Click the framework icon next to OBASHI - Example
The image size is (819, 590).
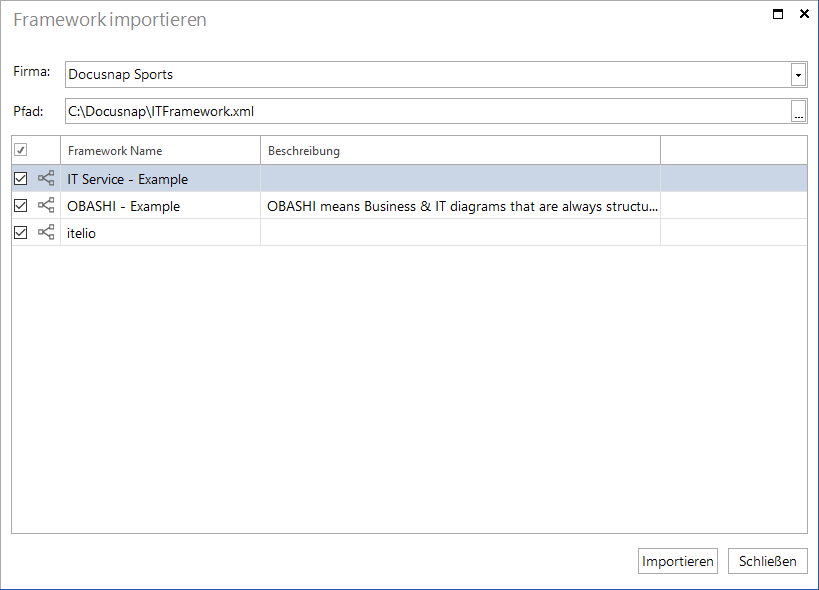click(x=46, y=206)
